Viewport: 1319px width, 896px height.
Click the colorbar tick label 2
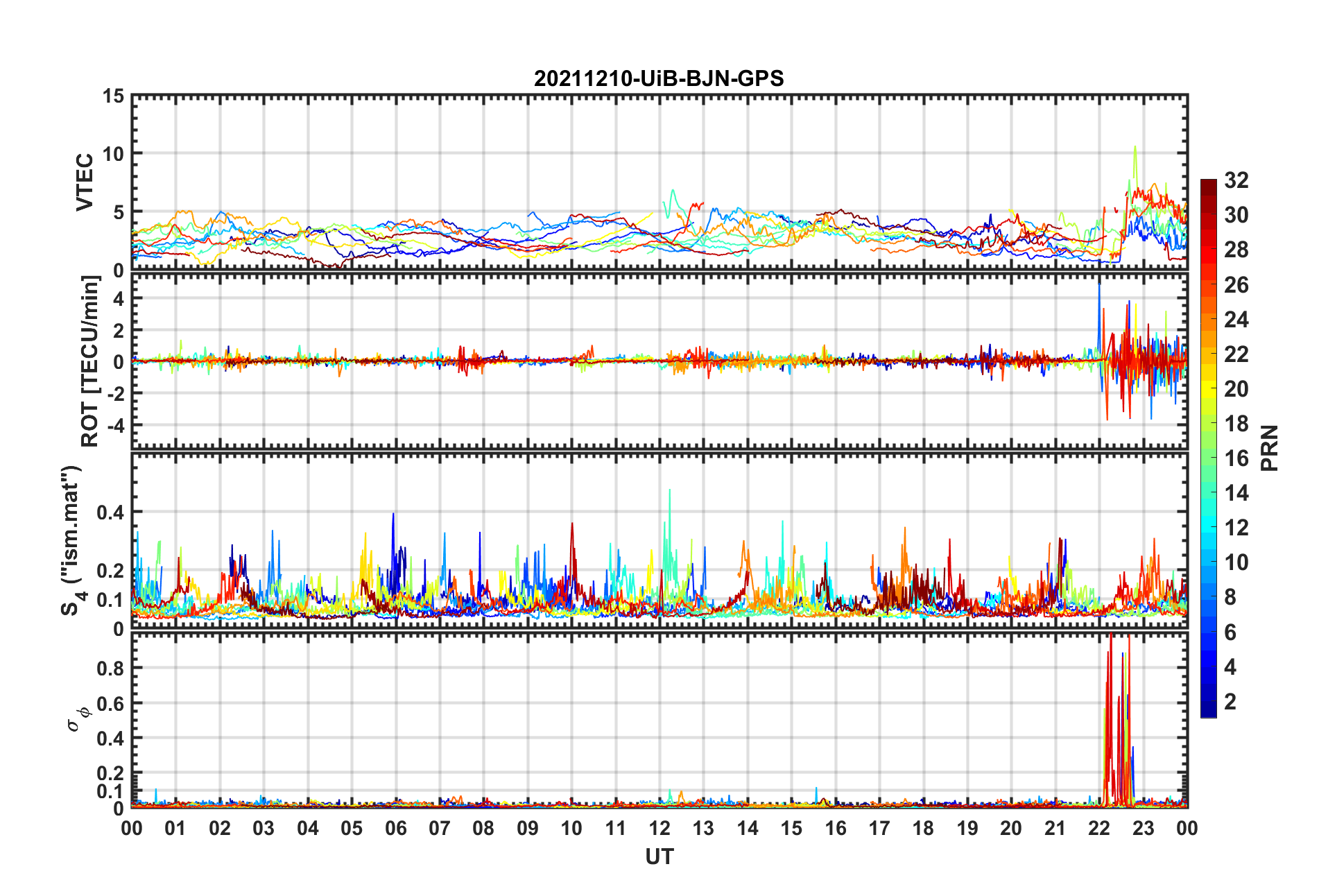(x=1230, y=702)
